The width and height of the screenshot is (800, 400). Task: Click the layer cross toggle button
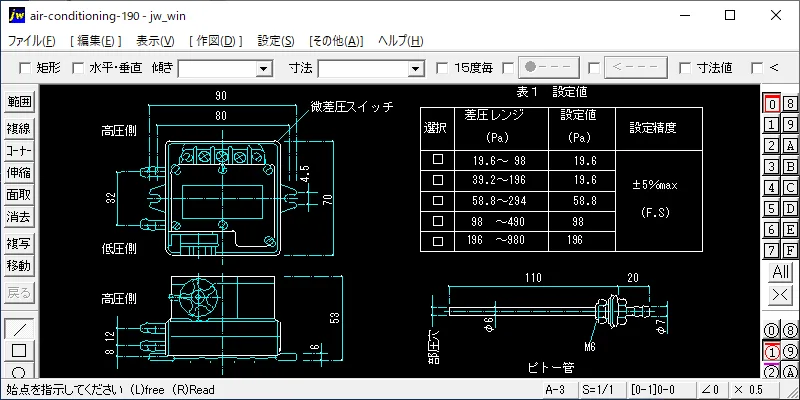click(781, 294)
